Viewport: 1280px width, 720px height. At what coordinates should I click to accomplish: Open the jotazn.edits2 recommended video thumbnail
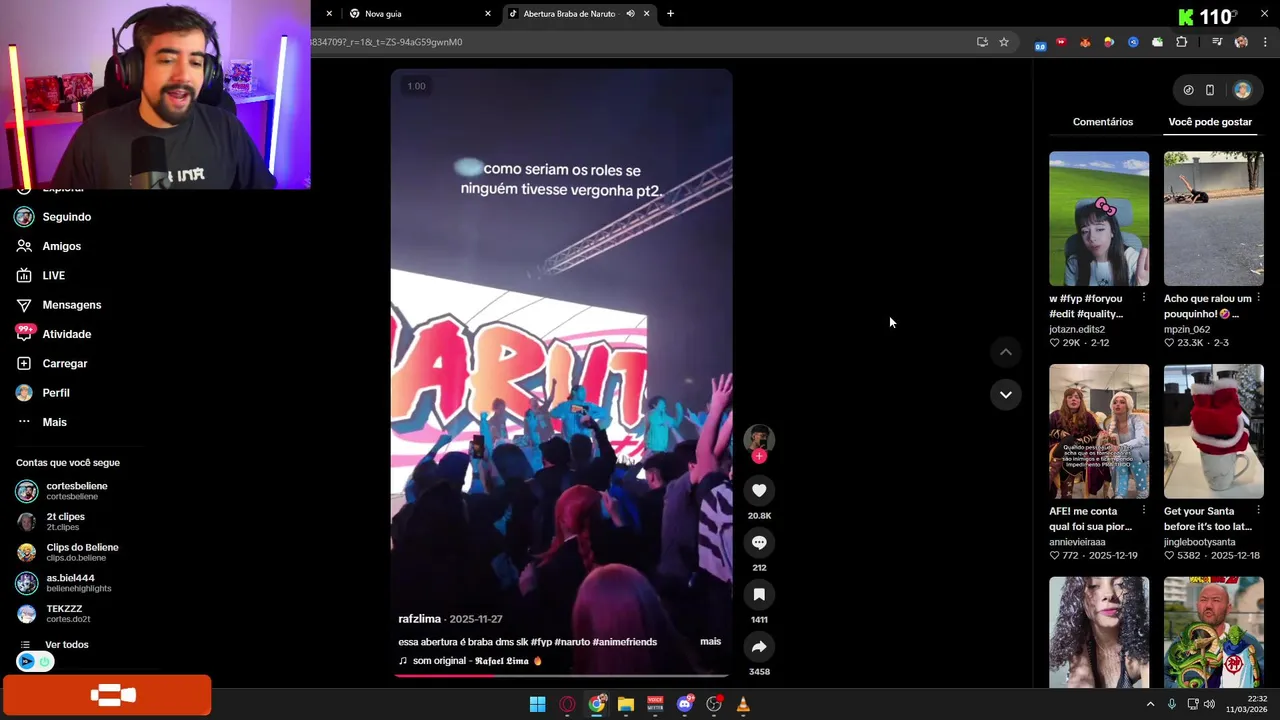pos(1099,218)
